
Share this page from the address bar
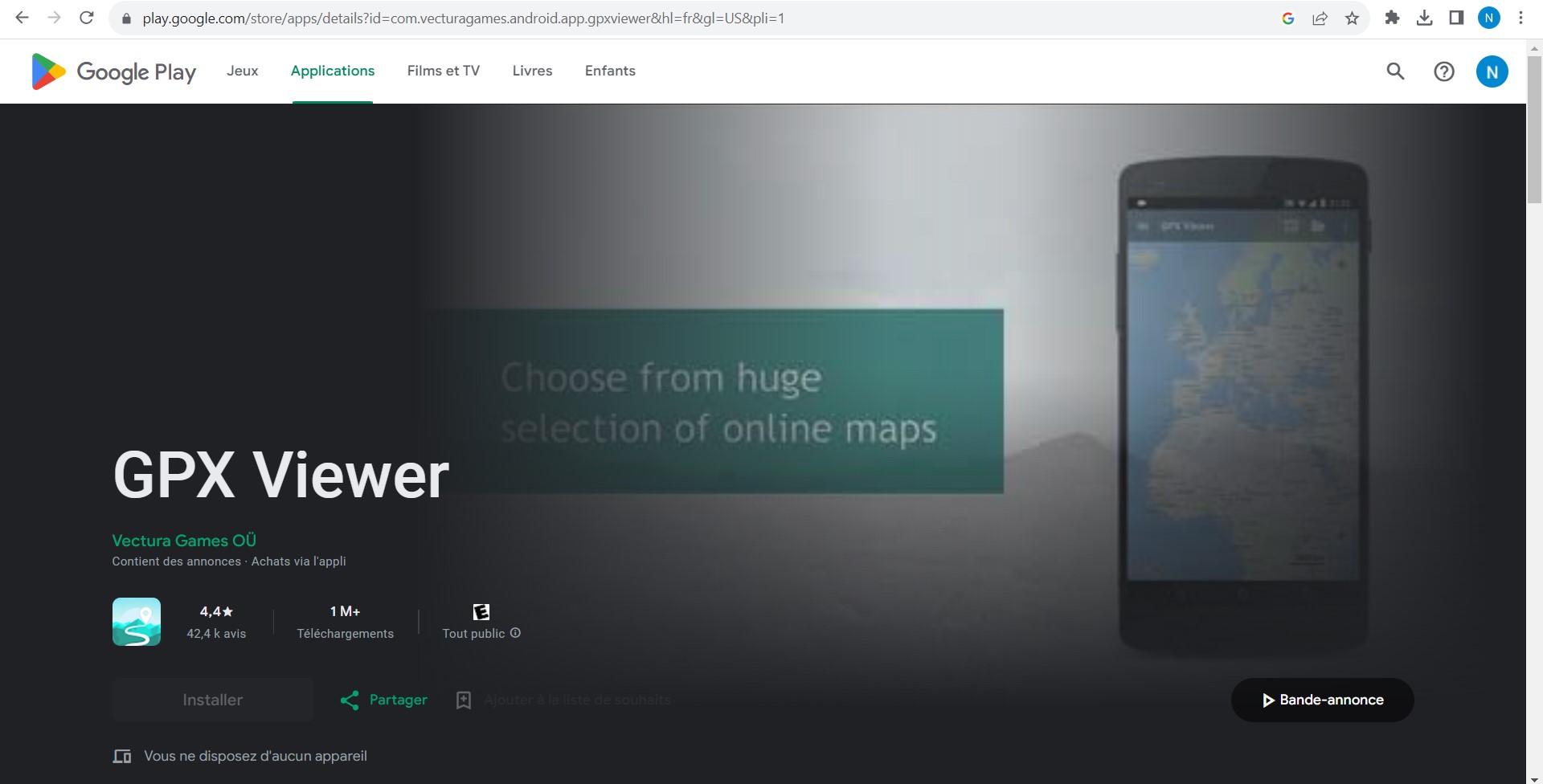1320,18
